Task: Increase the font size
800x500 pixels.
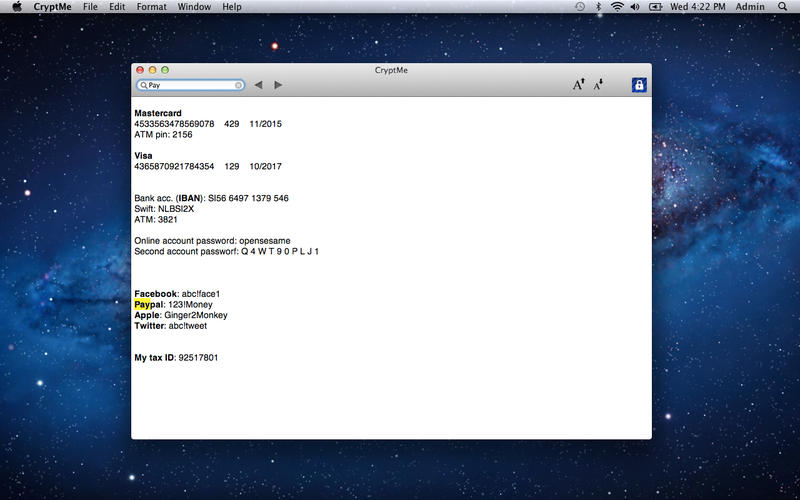Action: (578, 85)
